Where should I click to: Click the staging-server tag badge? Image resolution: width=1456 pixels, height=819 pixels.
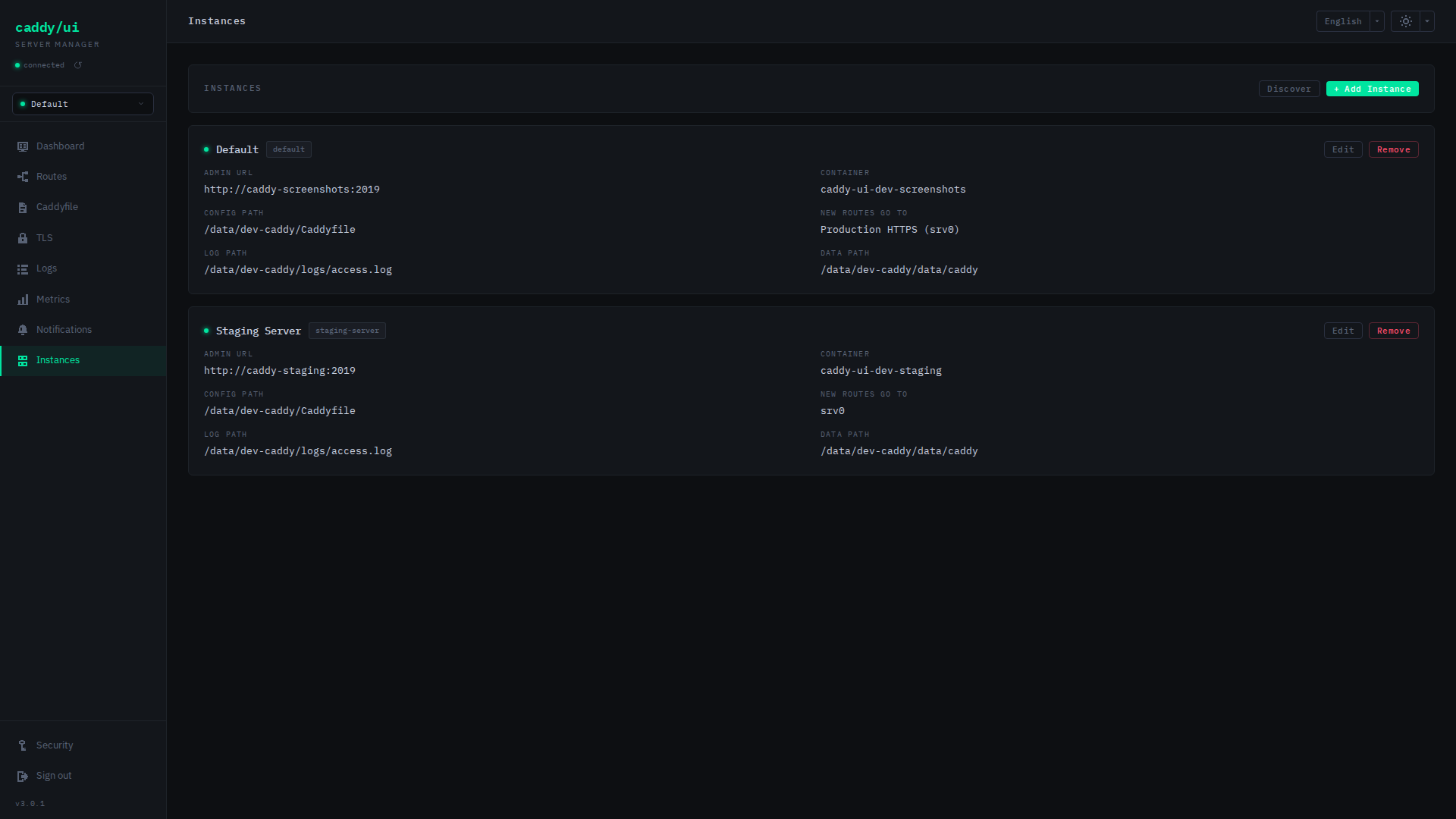[x=347, y=331]
